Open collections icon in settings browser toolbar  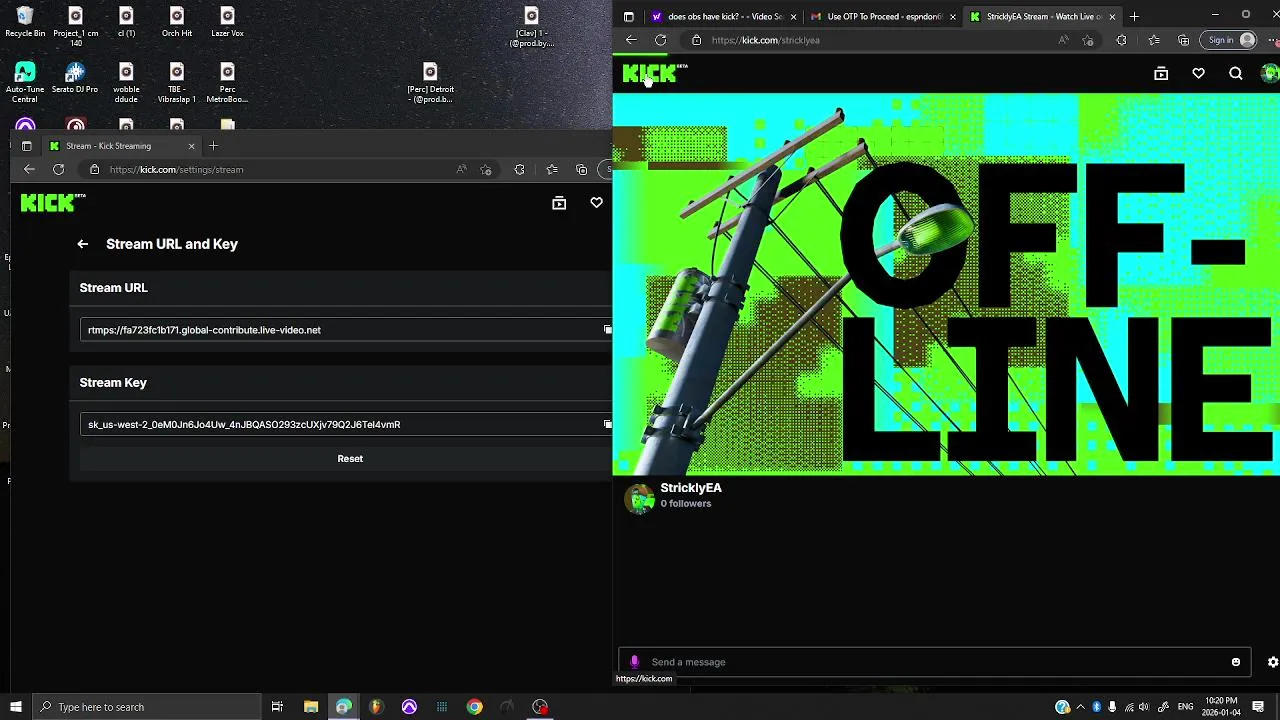[582, 170]
